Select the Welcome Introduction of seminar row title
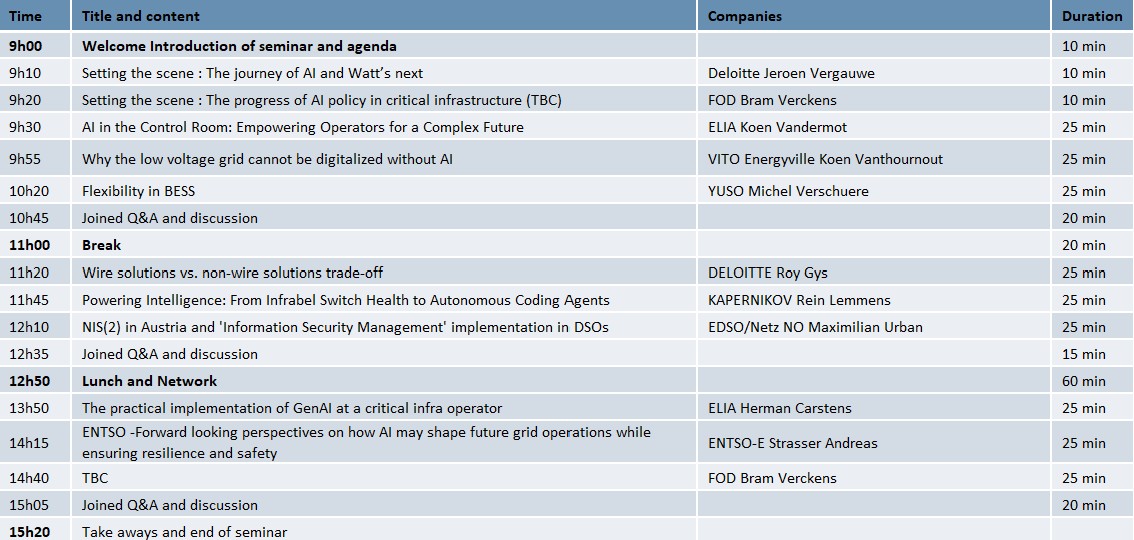1134x540 pixels. tap(239, 46)
